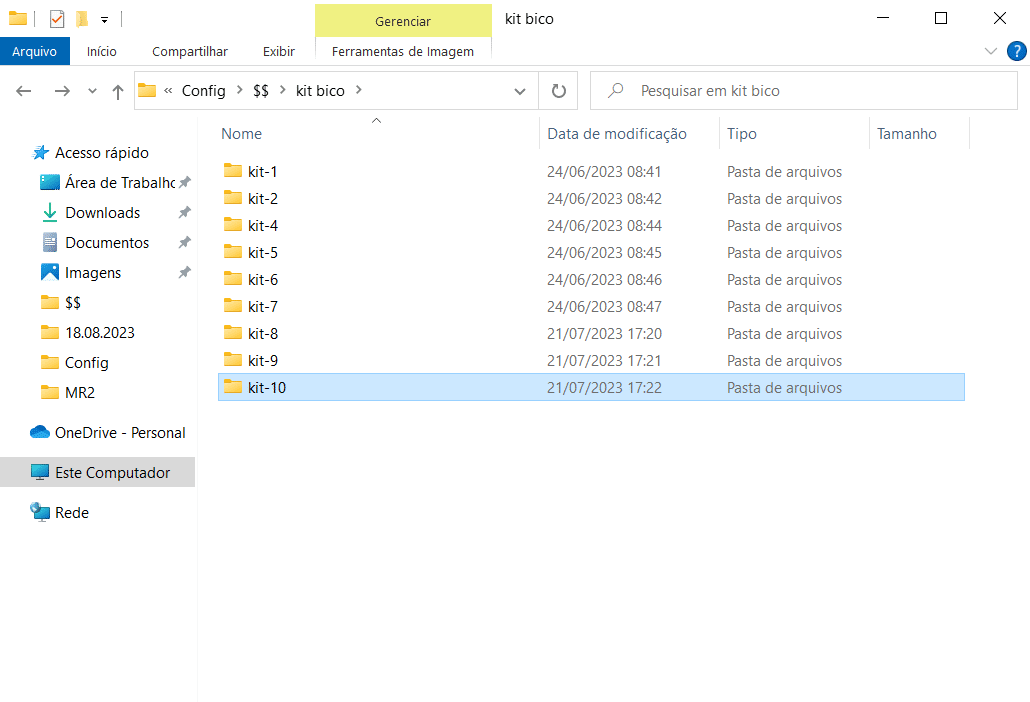This screenshot has height=702, width=1030.
Task: Click the Back navigation arrow
Action: point(24,91)
